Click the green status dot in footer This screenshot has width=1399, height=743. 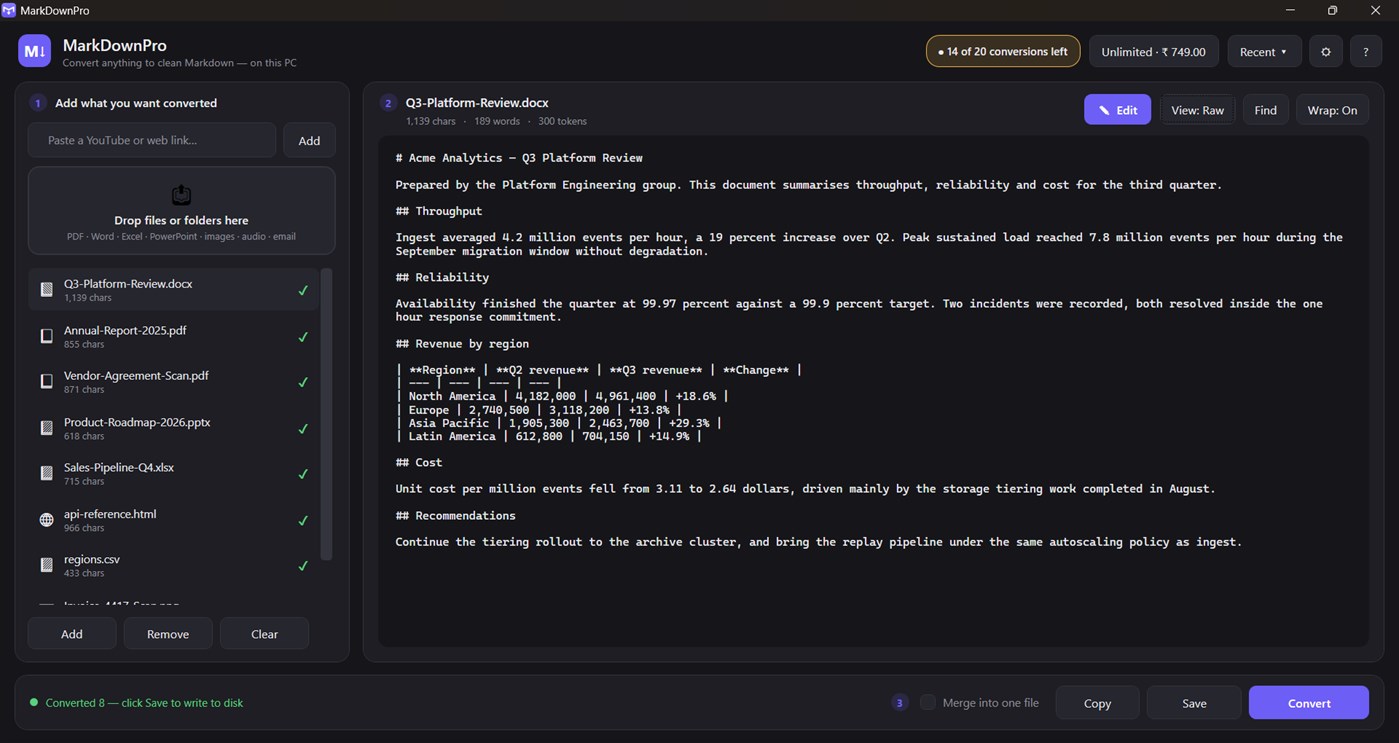34,703
